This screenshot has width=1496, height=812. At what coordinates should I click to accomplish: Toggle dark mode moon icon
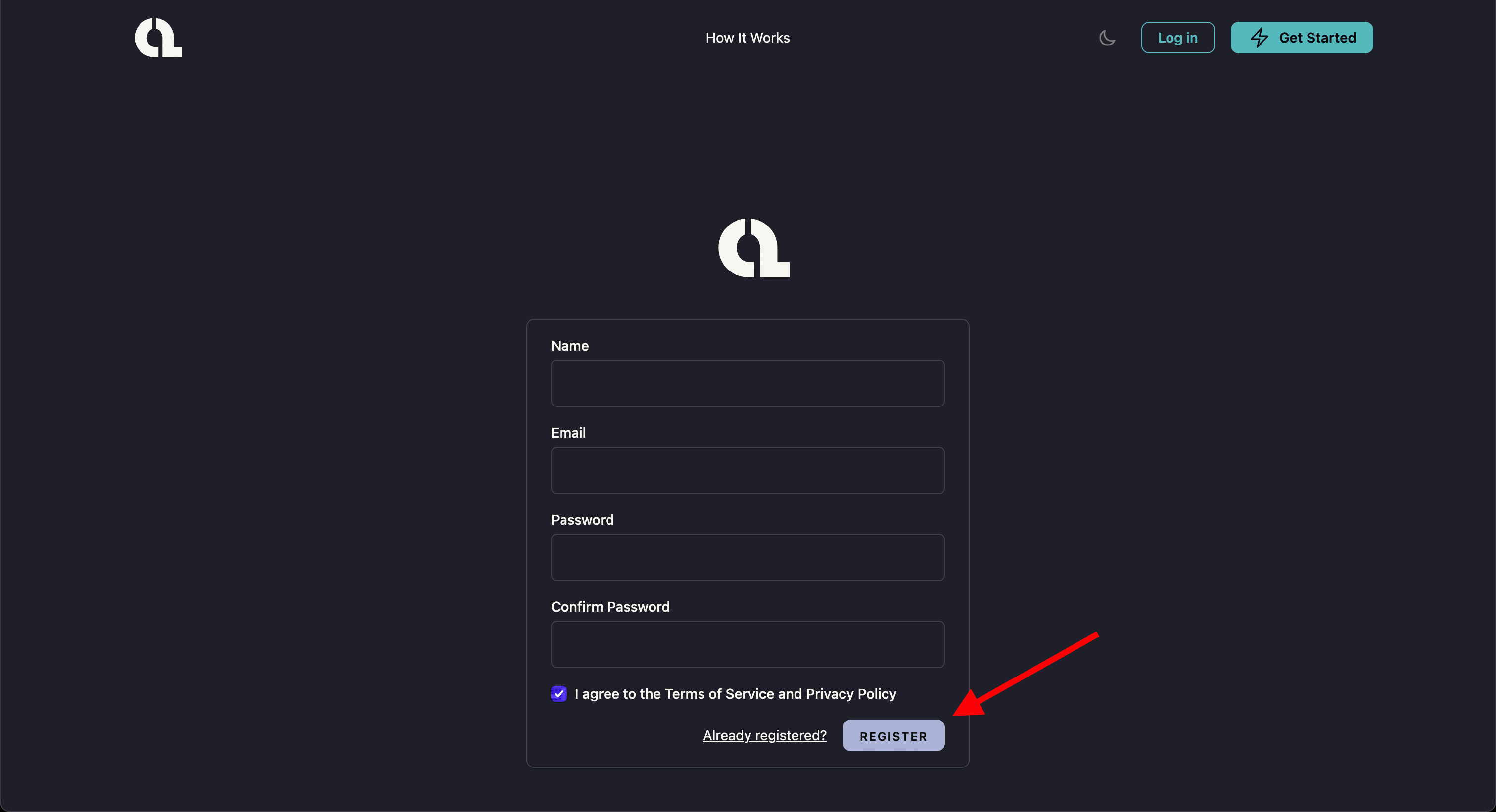[x=1107, y=37]
